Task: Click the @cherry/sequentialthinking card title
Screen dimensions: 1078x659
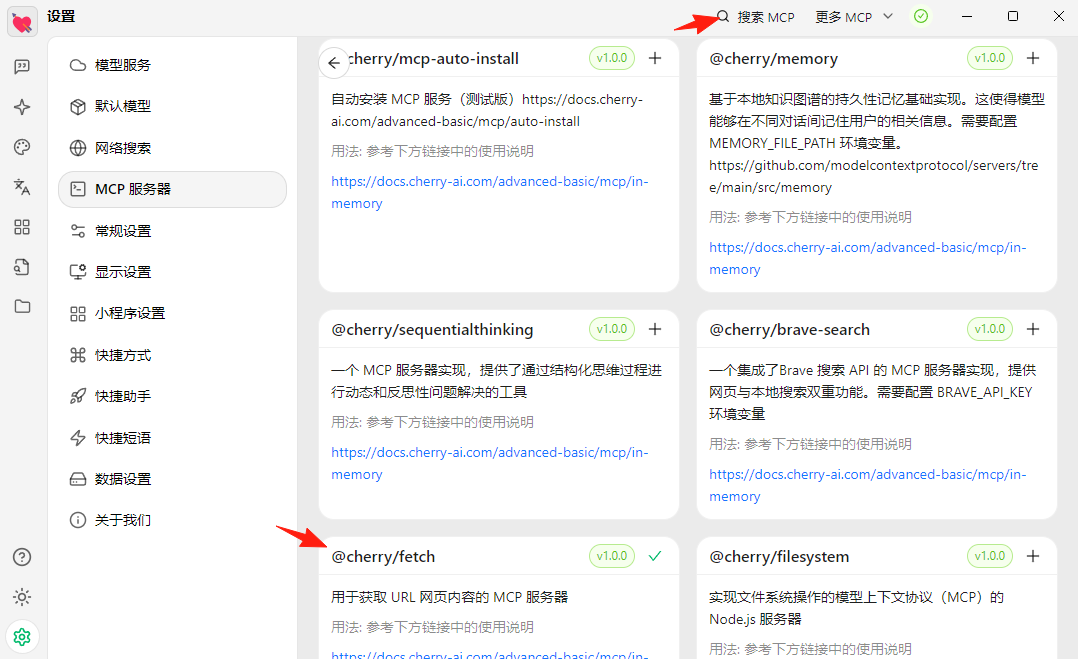Action: (x=432, y=330)
